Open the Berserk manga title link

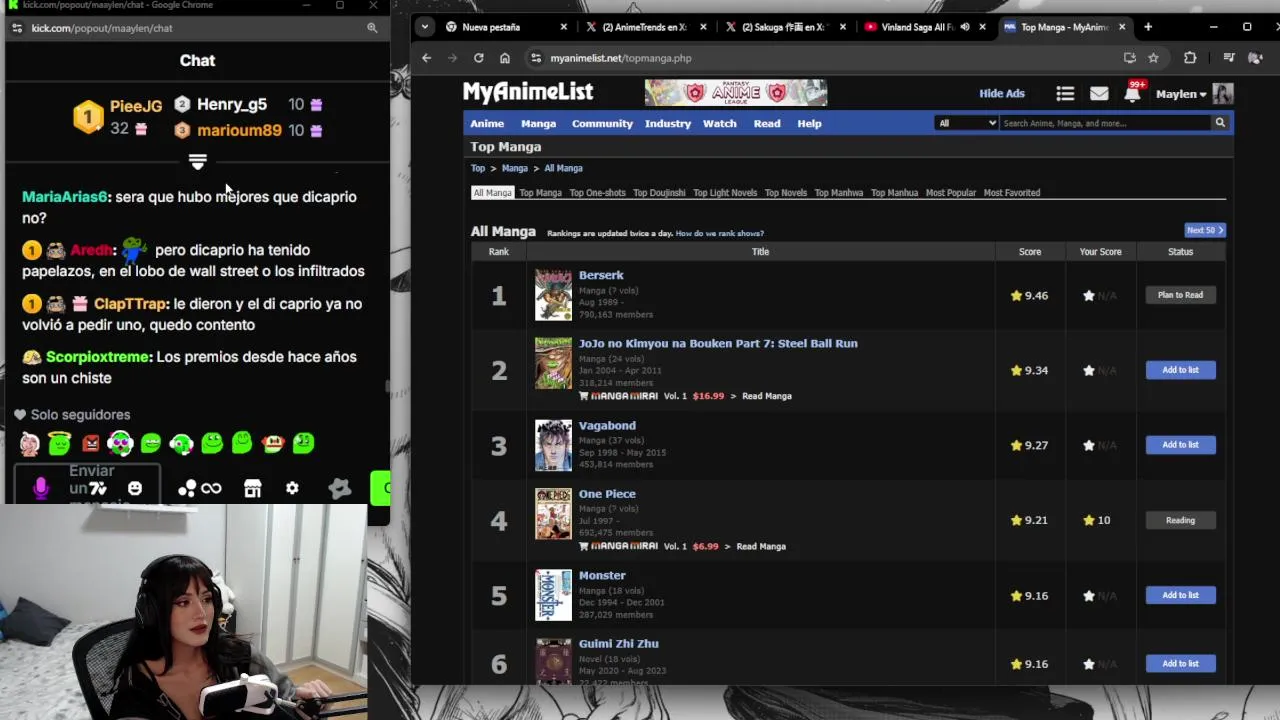pos(601,275)
